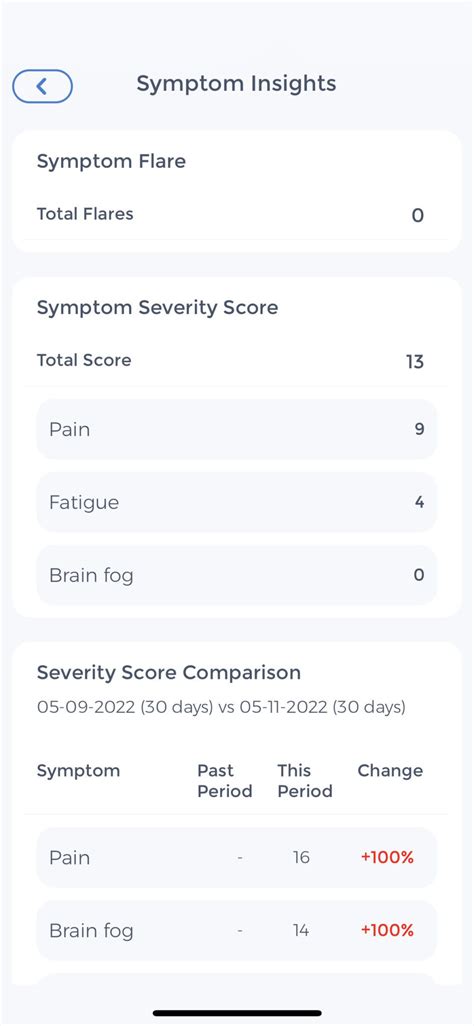
Task: Tap the Symptom Insights page title
Action: pos(236,84)
